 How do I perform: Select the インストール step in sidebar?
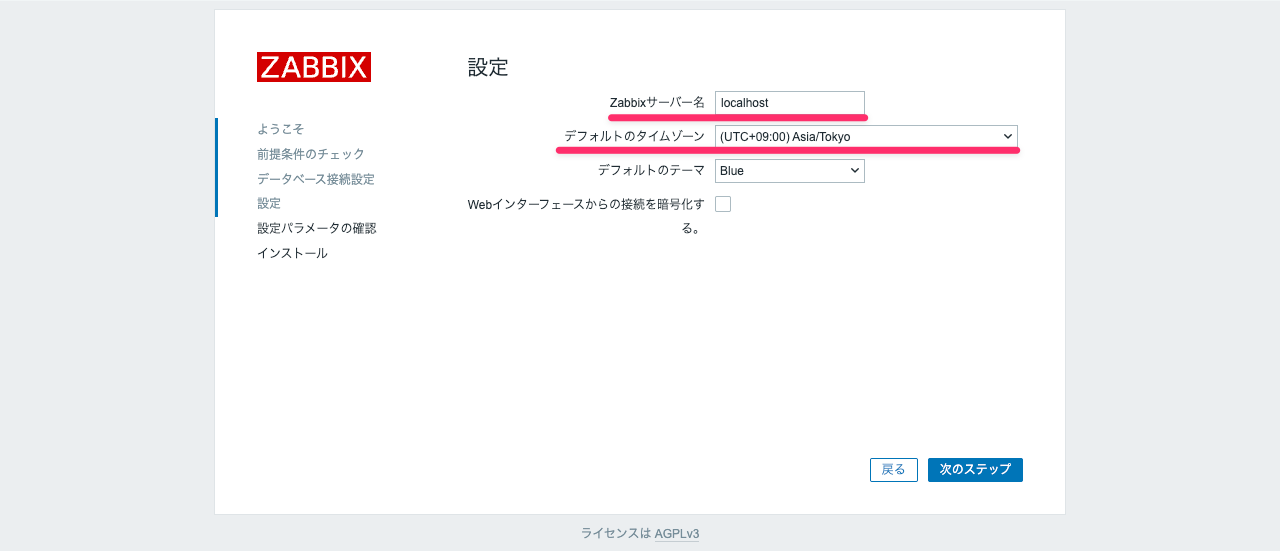pos(292,253)
